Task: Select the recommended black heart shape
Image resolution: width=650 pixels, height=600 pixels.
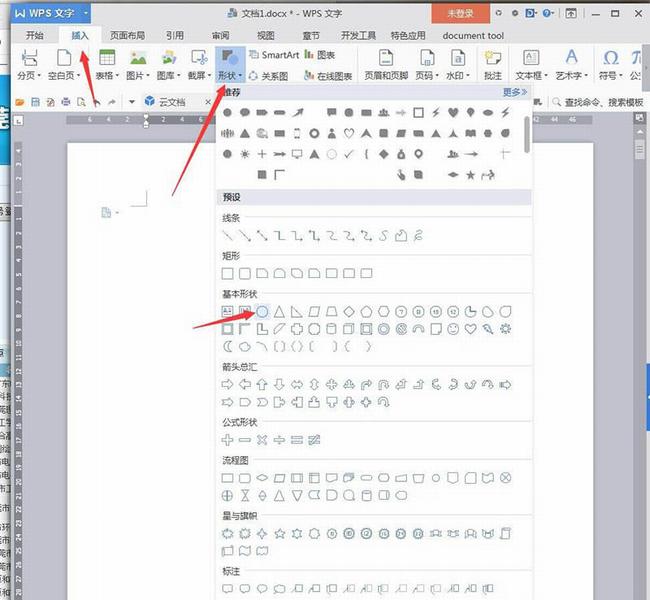Action: pyautogui.click(x=453, y=112)
